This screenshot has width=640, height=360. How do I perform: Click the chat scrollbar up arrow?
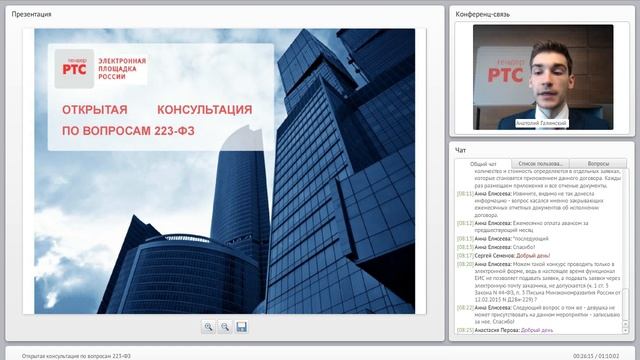tap(625, 324)
